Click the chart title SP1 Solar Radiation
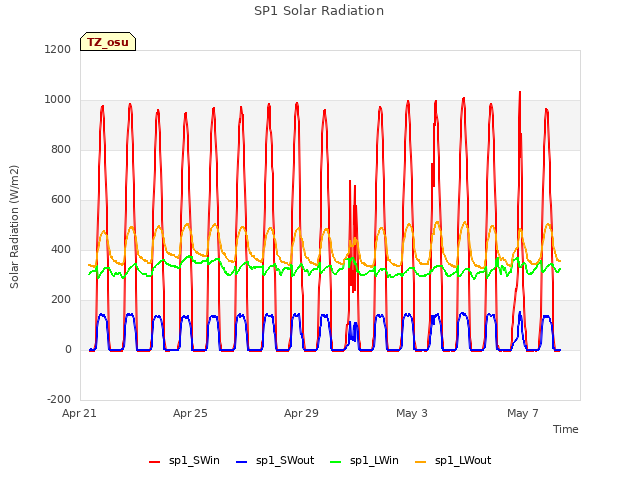 pyautogui.click(x=319, y=11)
